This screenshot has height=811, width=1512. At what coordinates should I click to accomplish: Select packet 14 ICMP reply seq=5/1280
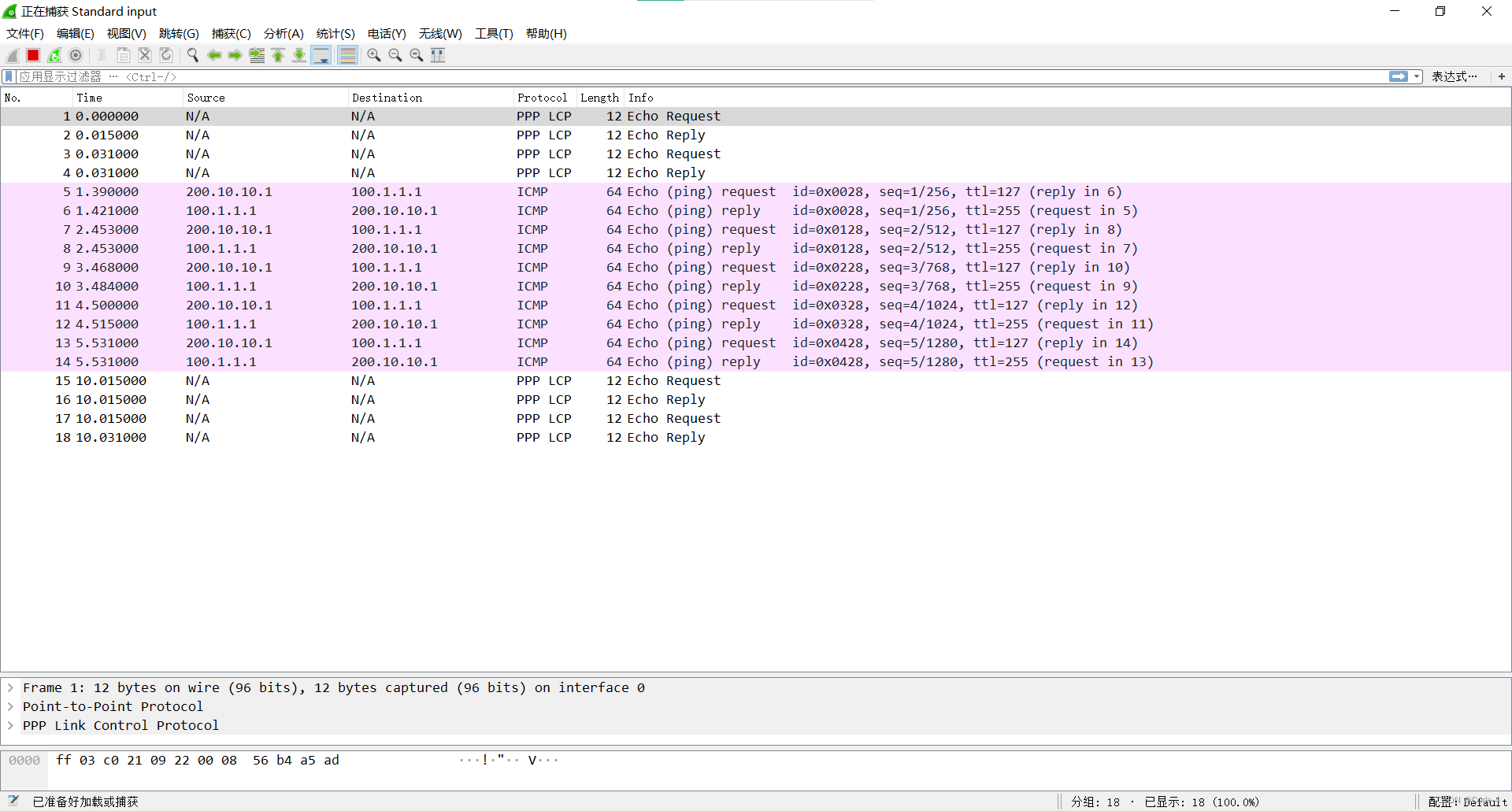755,362
